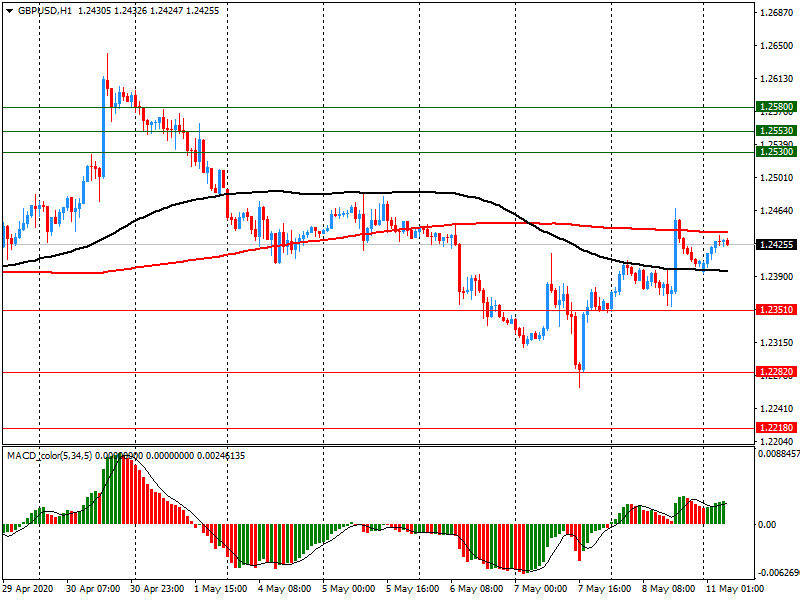Click the 5 May 00:00 time axis label
This screenshot has width=800, height=600.
coord(348,589)
